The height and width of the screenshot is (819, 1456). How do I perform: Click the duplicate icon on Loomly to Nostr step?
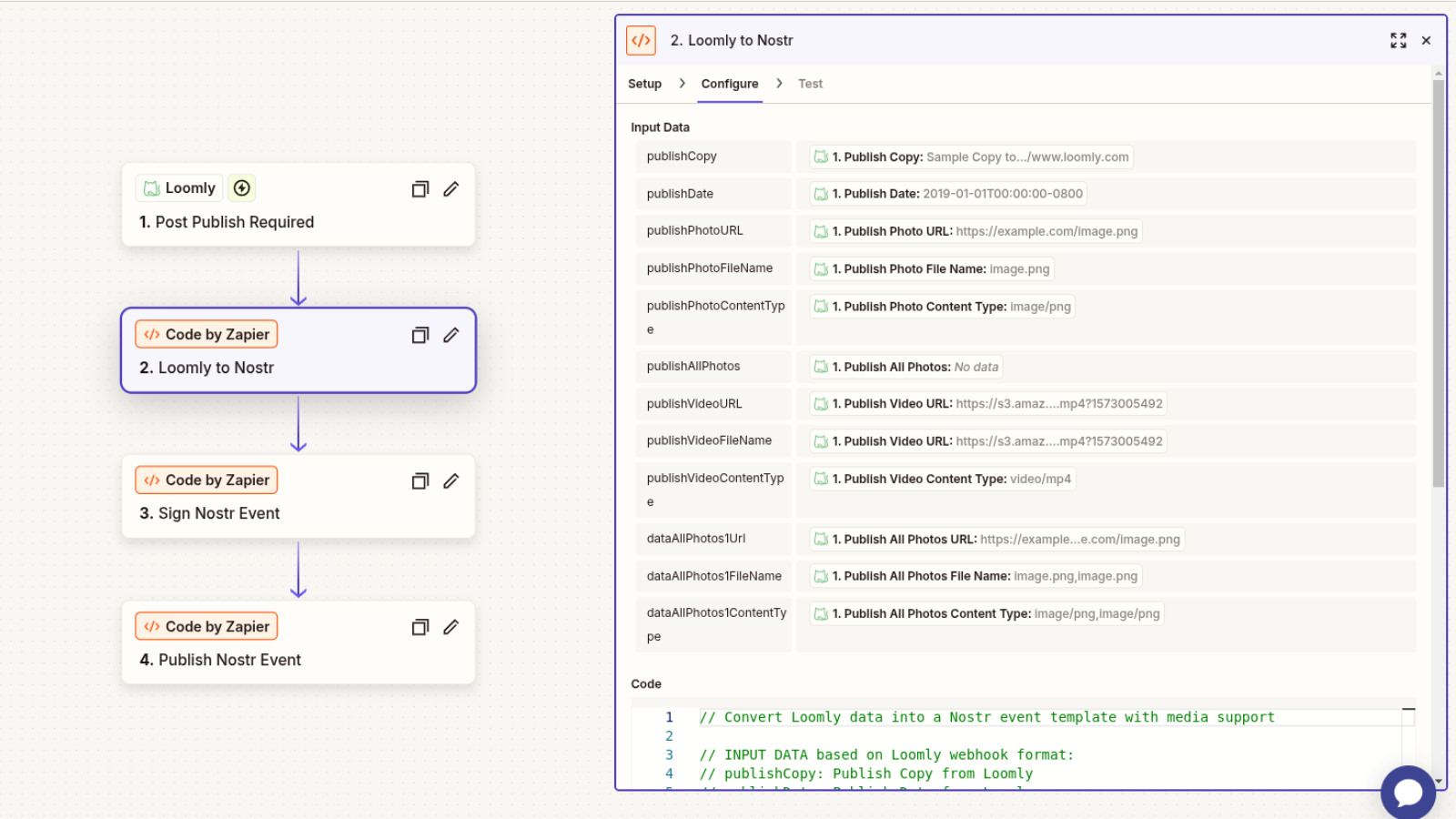[x=420, y=336]
